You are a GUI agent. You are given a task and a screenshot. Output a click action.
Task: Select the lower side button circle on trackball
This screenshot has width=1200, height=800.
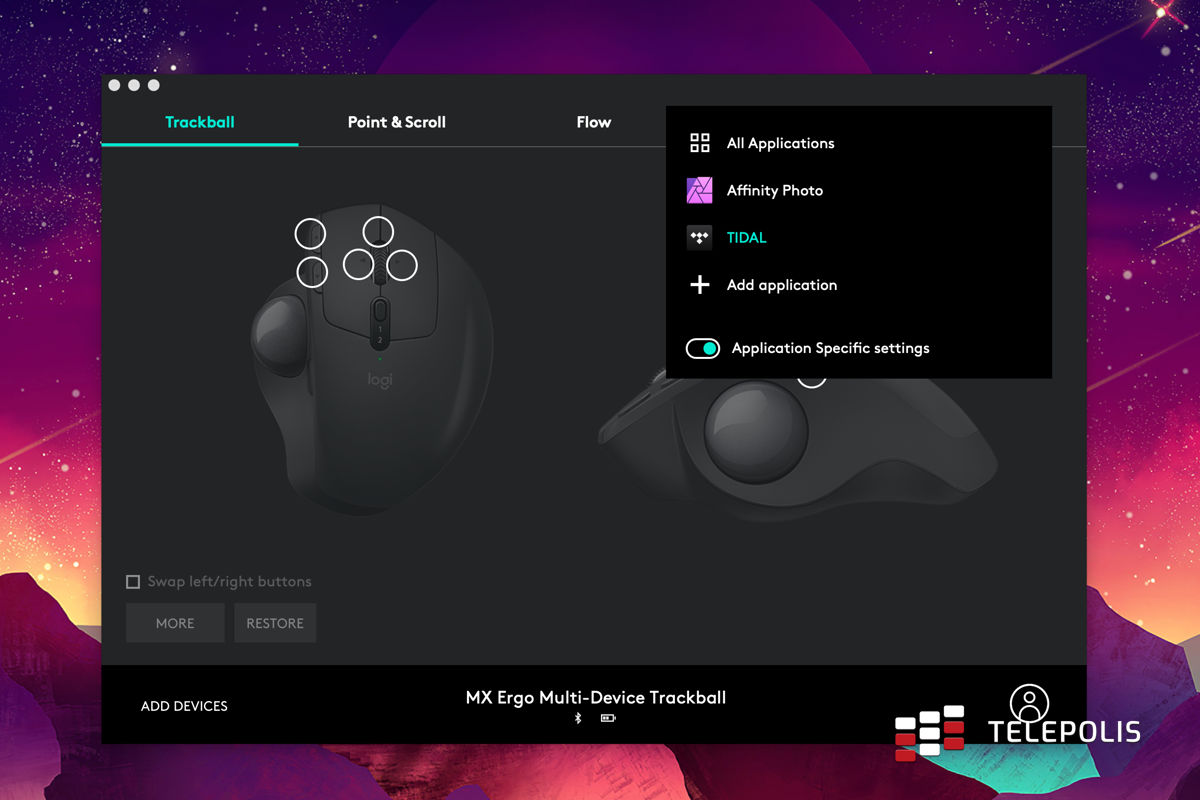tap(313, 271)
